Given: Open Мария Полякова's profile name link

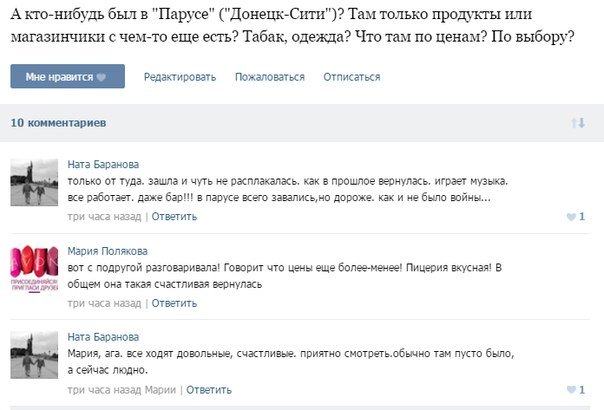Looking at the screenshot, I should (x=107, y=251).
